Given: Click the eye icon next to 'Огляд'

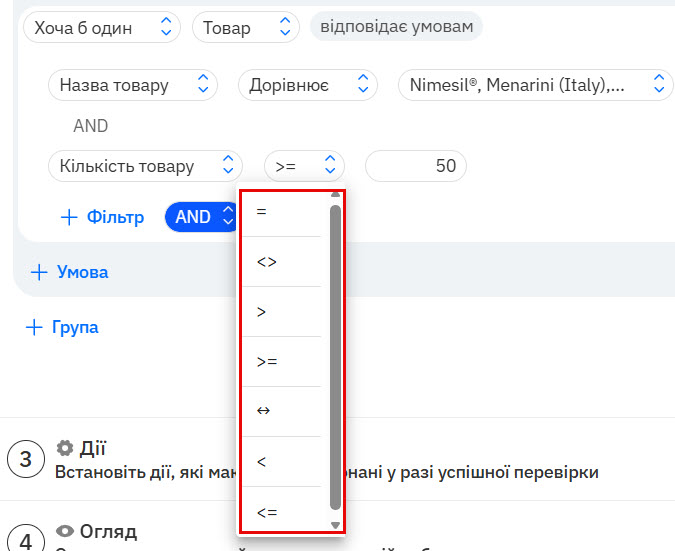Looking at the screenshot, I should 65,531.
